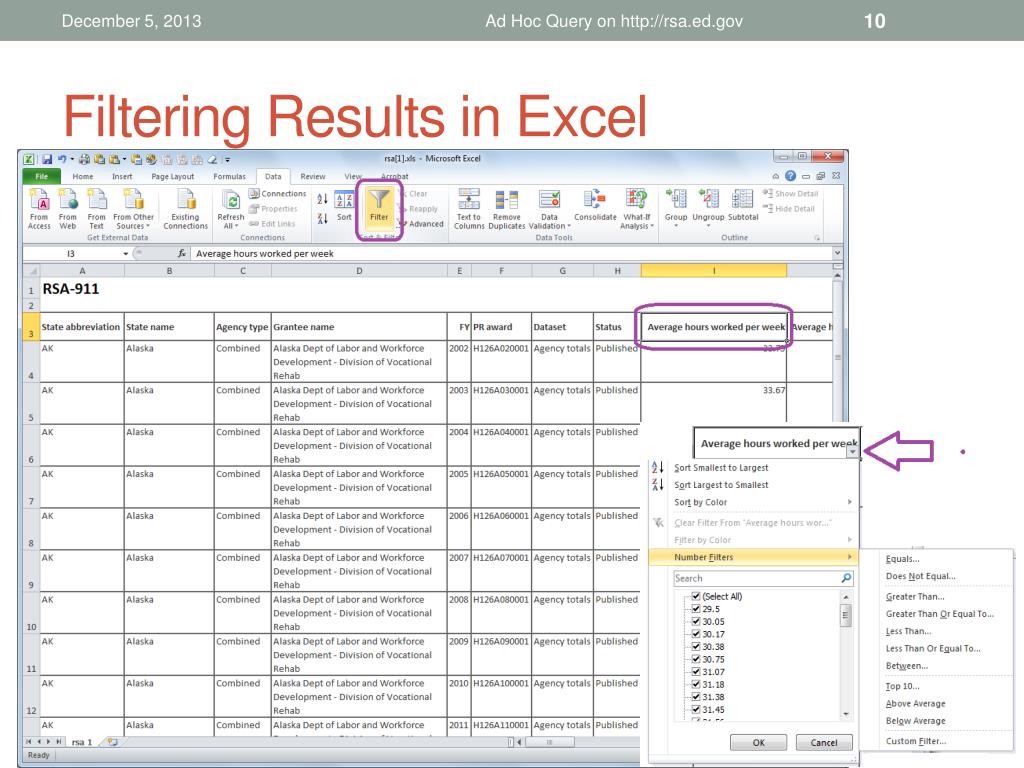Open From Access data import
This screenshot has height=768, width=1024.
pyautogui.click(x=39, y=209)
